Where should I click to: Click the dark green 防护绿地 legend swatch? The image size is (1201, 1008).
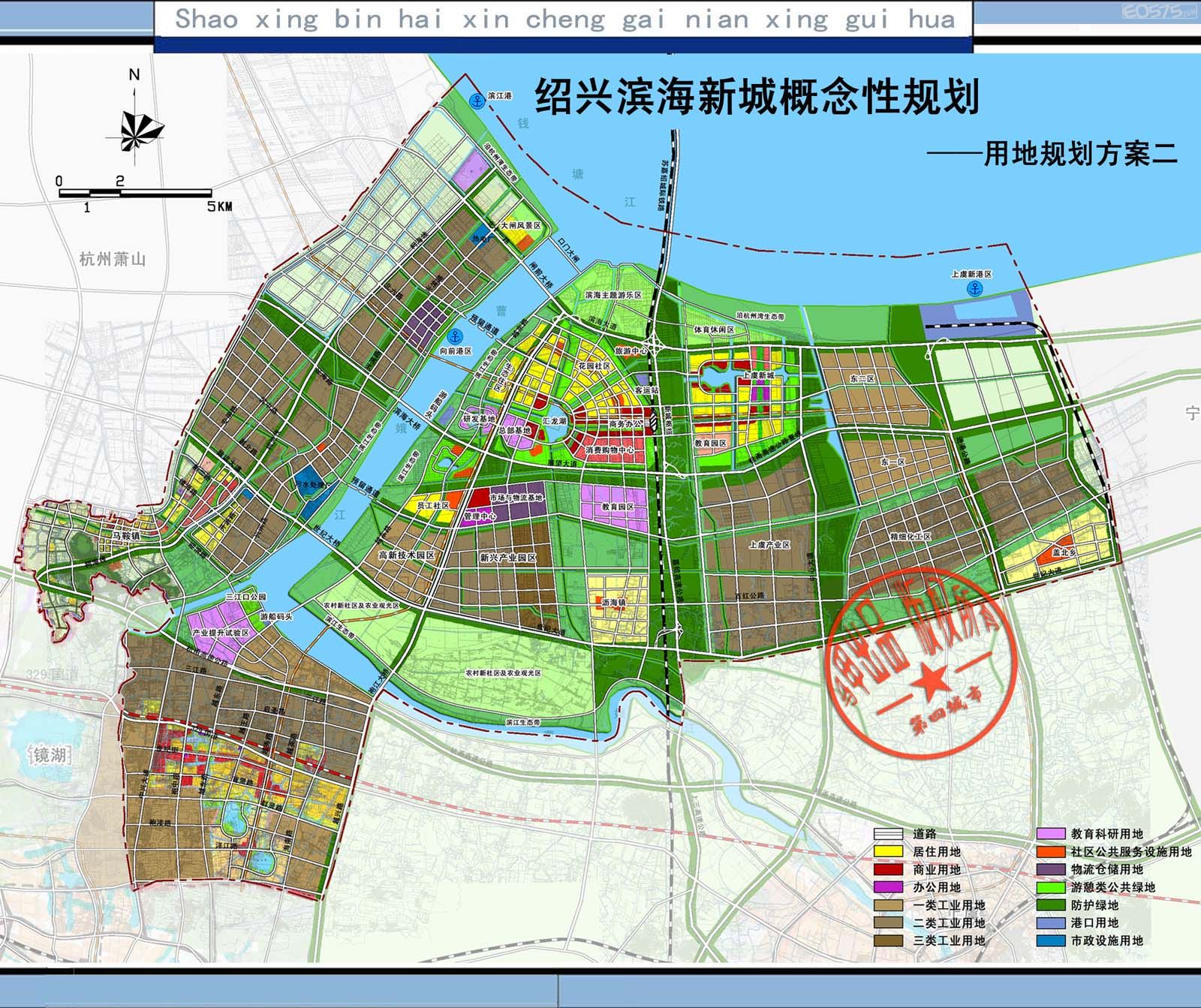coord(1051,905)
